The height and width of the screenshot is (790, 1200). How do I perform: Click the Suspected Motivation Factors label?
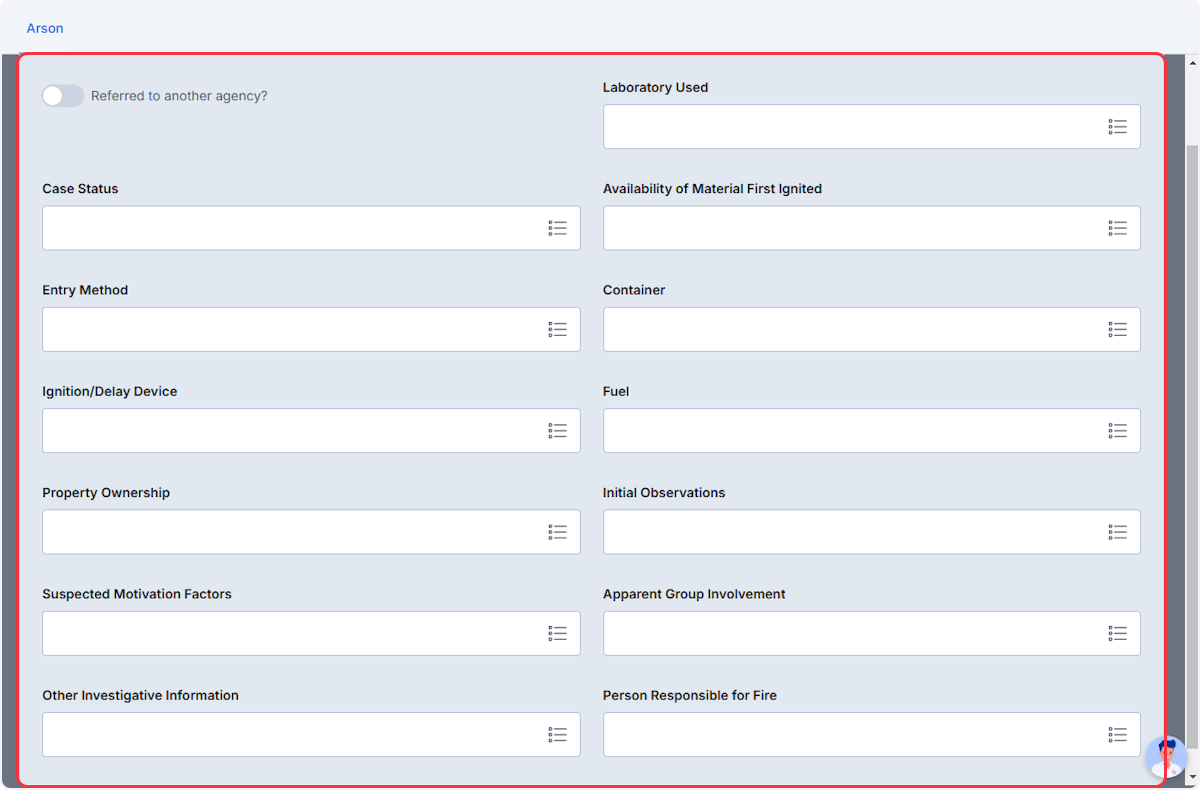point(137,594)
